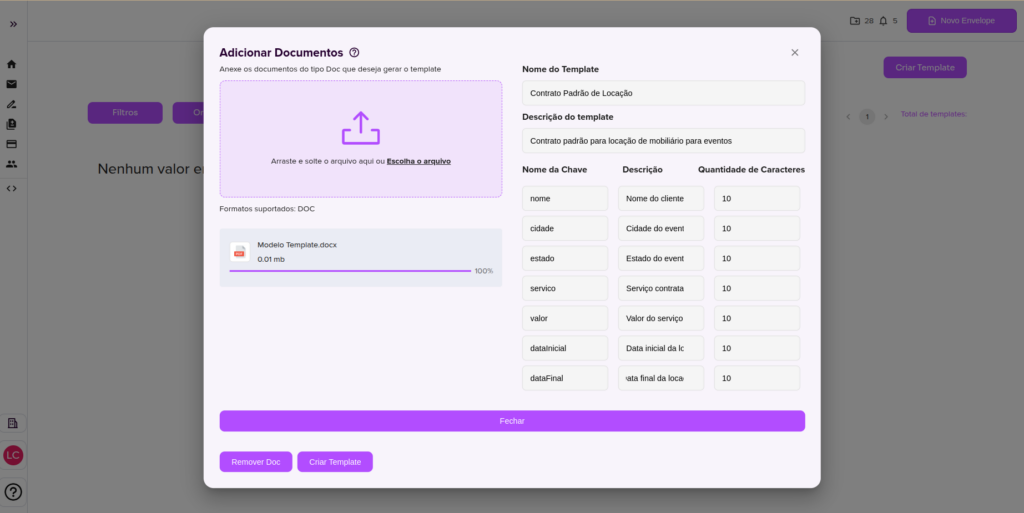1024x513 pixels.
Task: Open the round question mark help at bottom-left
Action: click(13, 492)
